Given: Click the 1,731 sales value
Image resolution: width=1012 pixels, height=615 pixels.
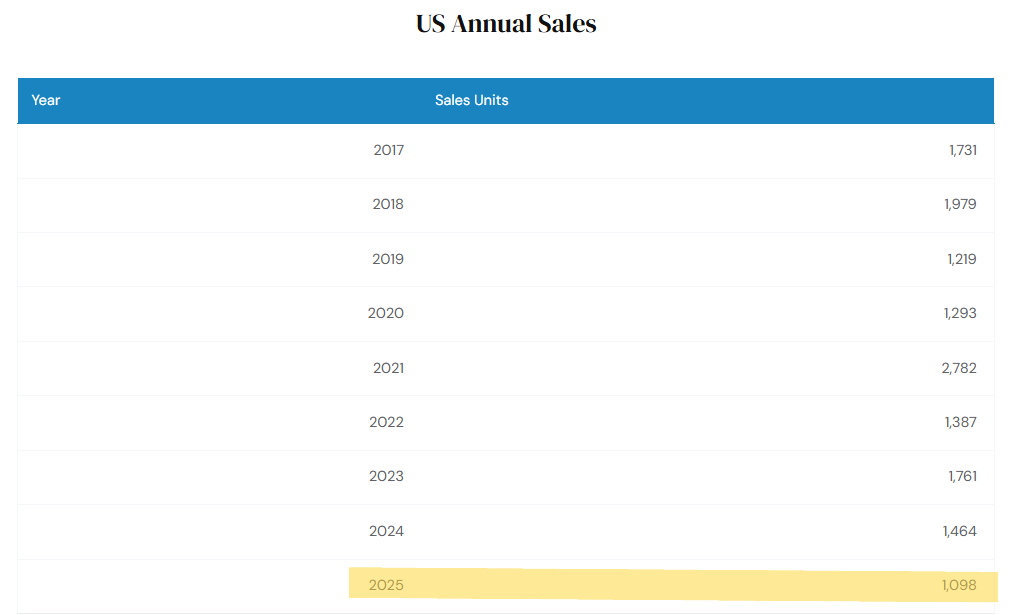Looking at the screenshot, I should (962, 150).
